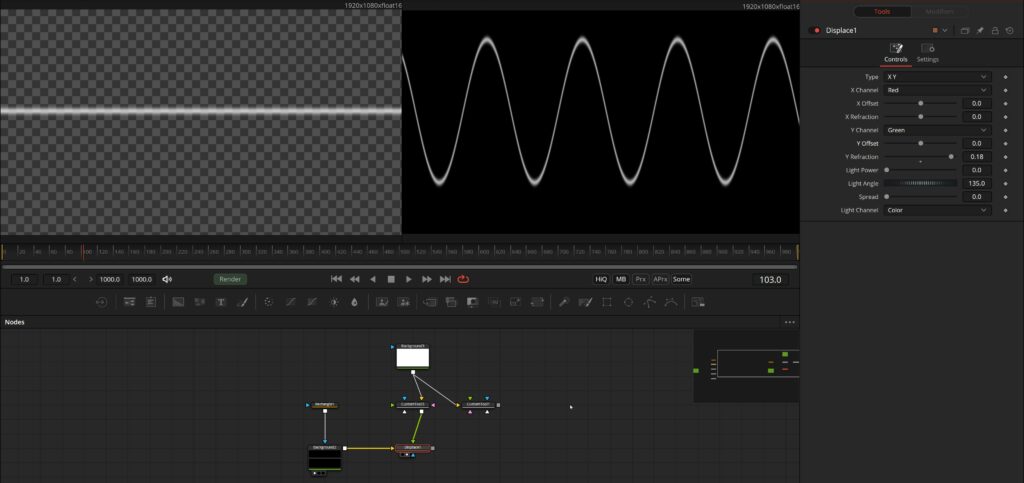Toggle the Displace1 enable switch
The height and width of the screenshot is (483, 1024).
pos(814,31)
